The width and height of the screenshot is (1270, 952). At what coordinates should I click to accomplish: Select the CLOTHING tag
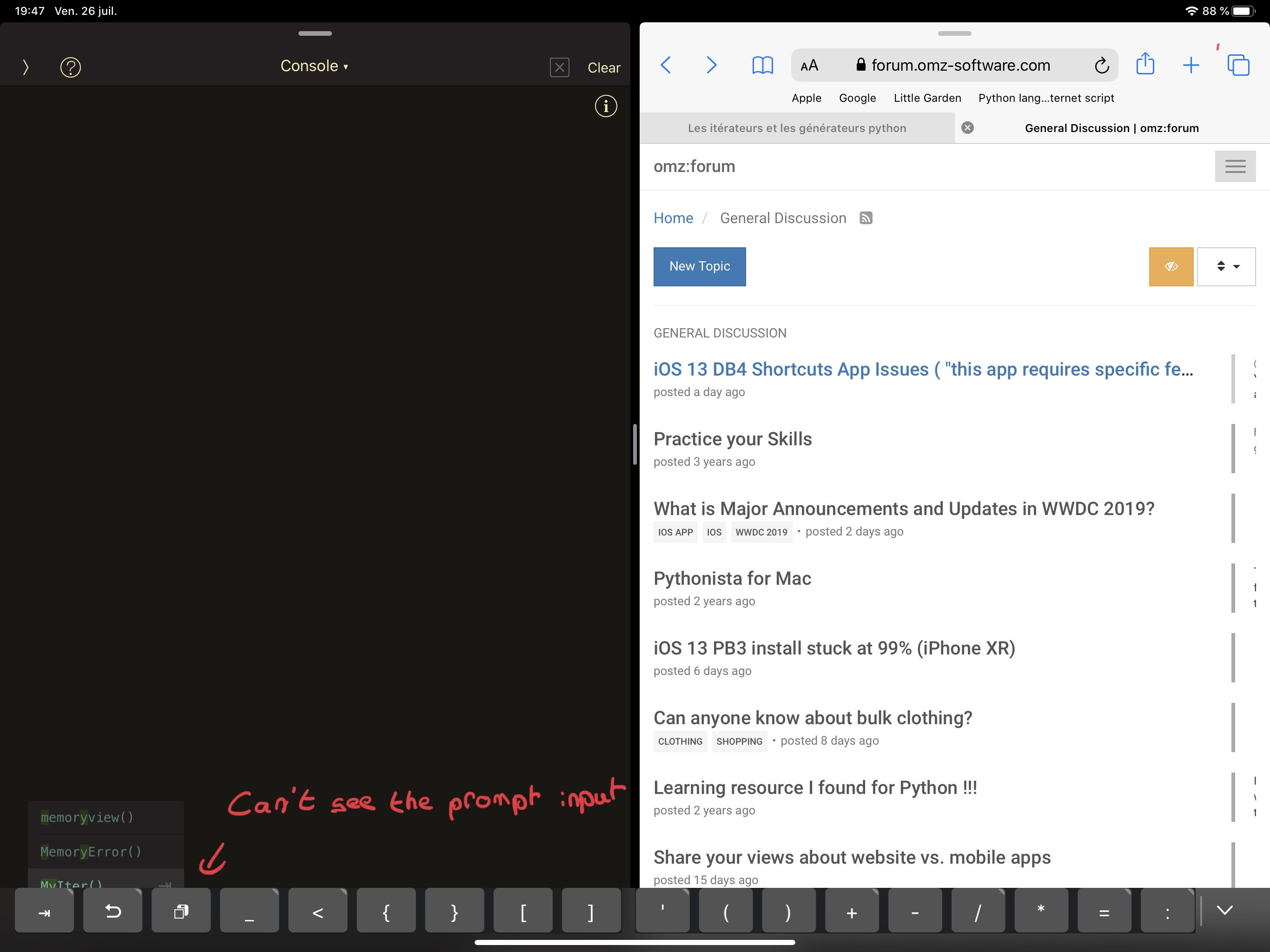click(x=680, y=741)
